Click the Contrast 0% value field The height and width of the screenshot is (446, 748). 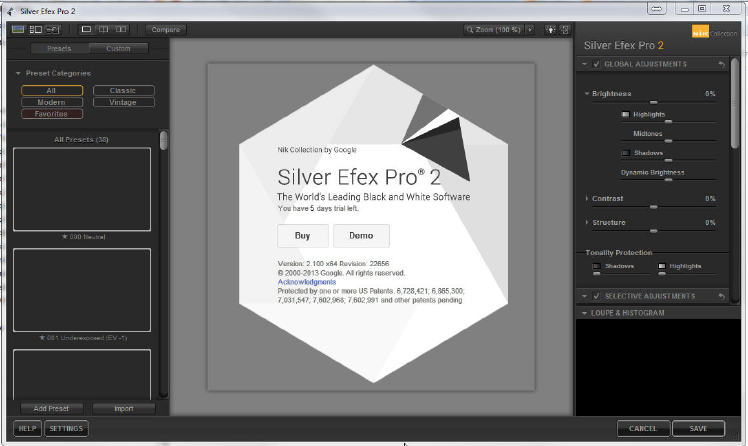(710, 198)
